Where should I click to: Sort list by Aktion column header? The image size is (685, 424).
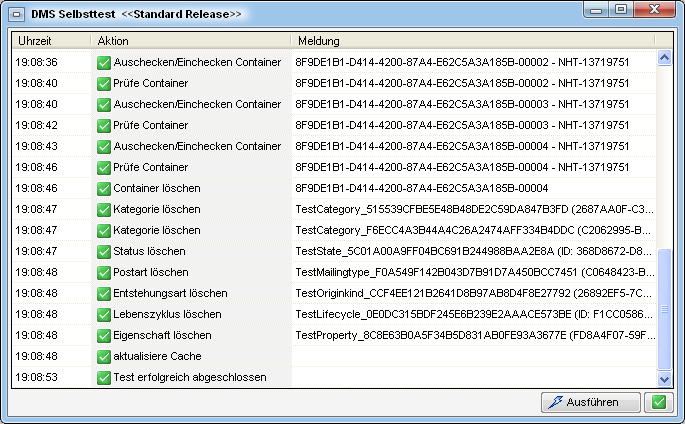pos(190,41)
